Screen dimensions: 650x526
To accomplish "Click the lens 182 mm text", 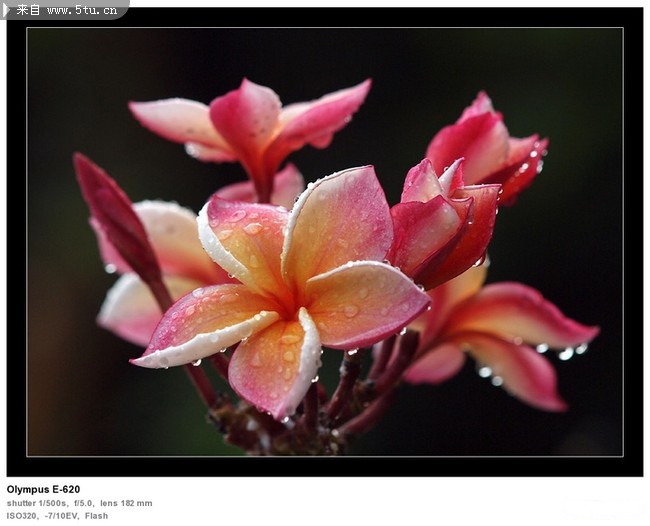I will coord(126,503).
